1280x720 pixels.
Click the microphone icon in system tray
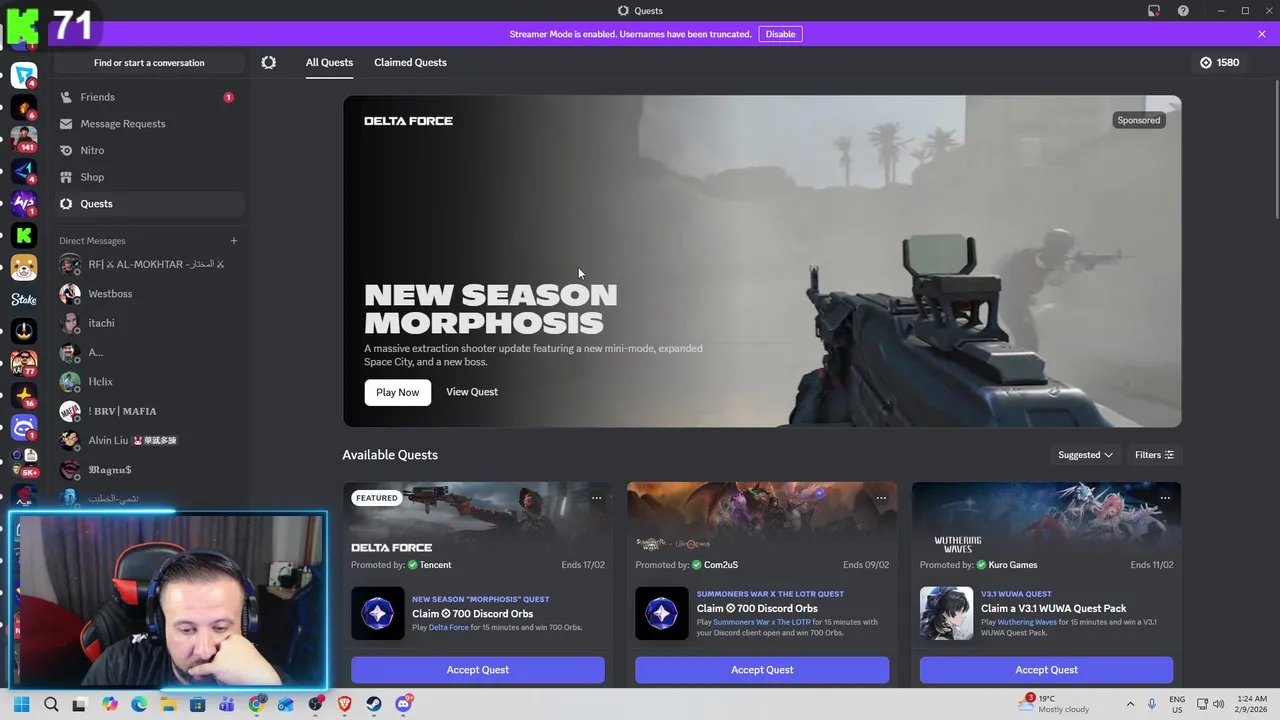[x=1152, y=704]
